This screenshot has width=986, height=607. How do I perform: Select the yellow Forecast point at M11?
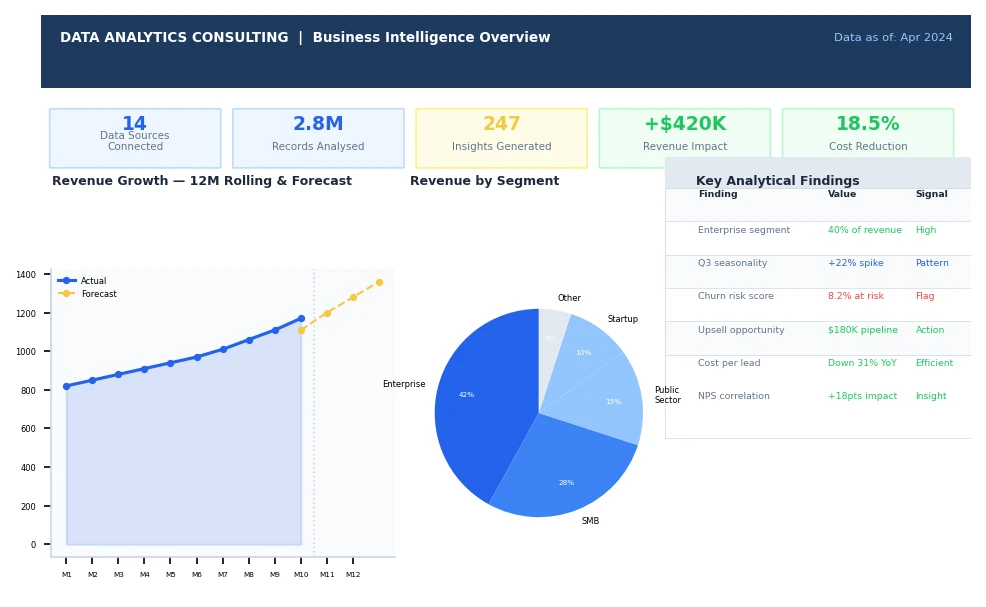point(327,313)
